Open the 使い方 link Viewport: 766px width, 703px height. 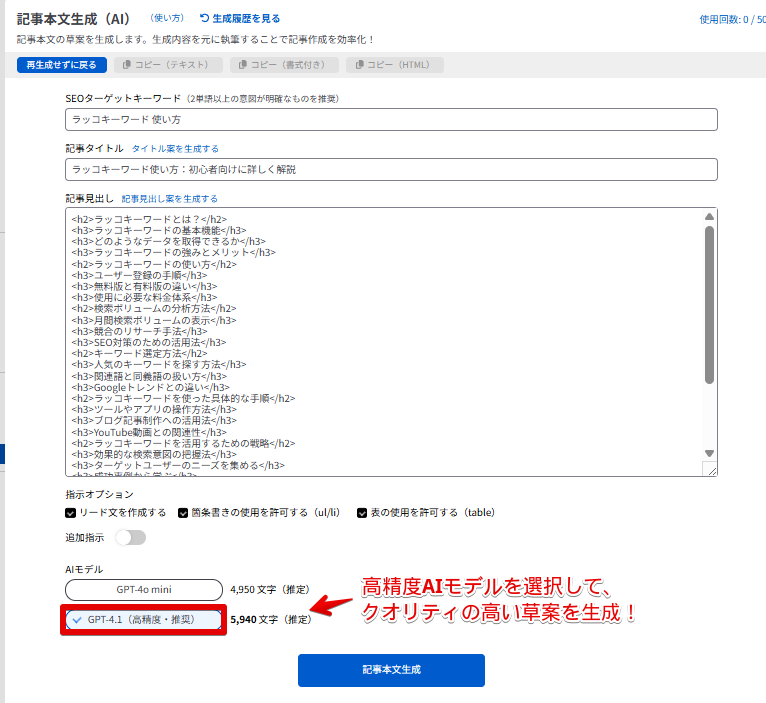(x=165, y=18)
